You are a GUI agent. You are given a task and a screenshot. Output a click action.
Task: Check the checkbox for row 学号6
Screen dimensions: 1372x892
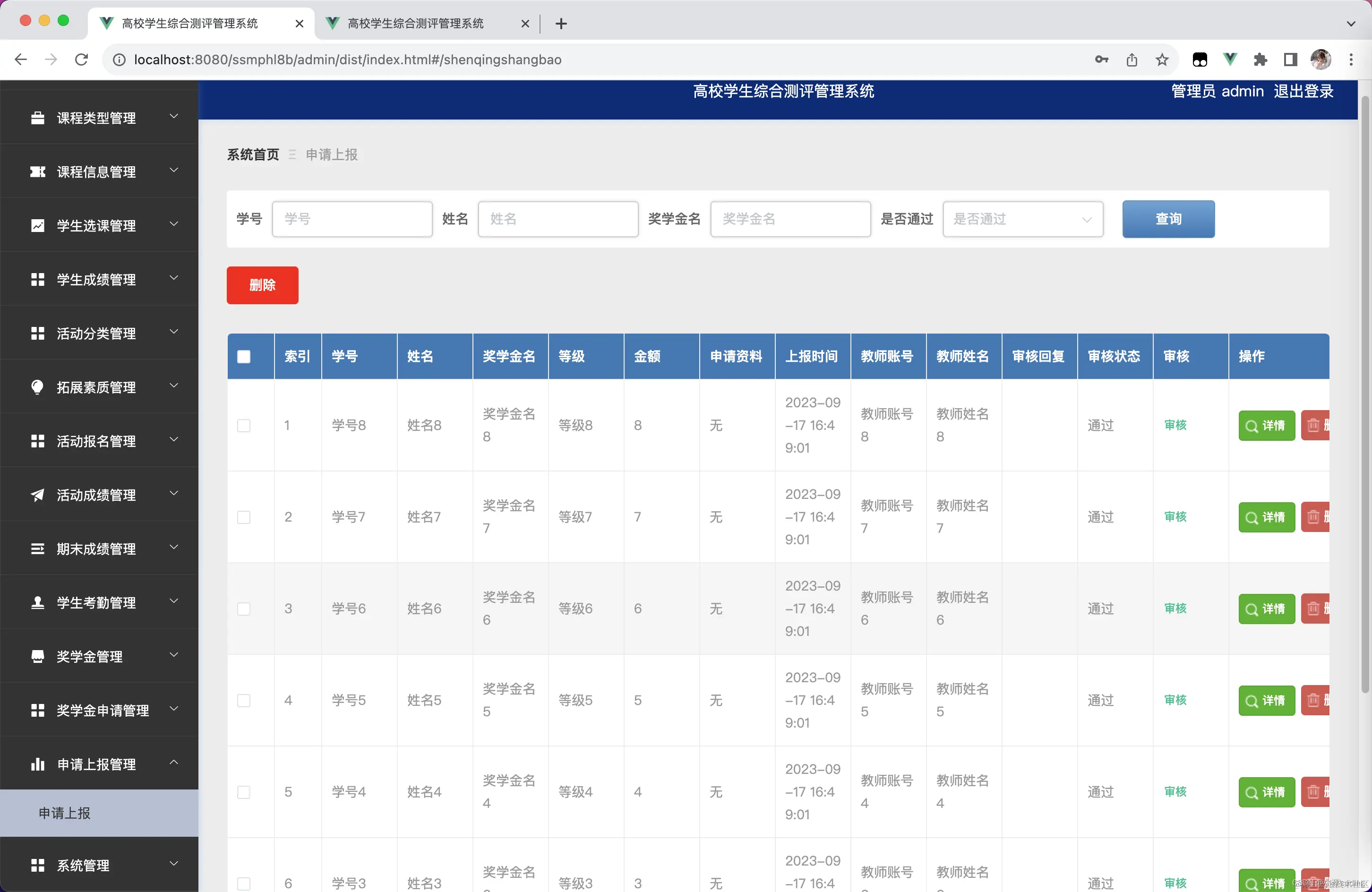(244, 609)
